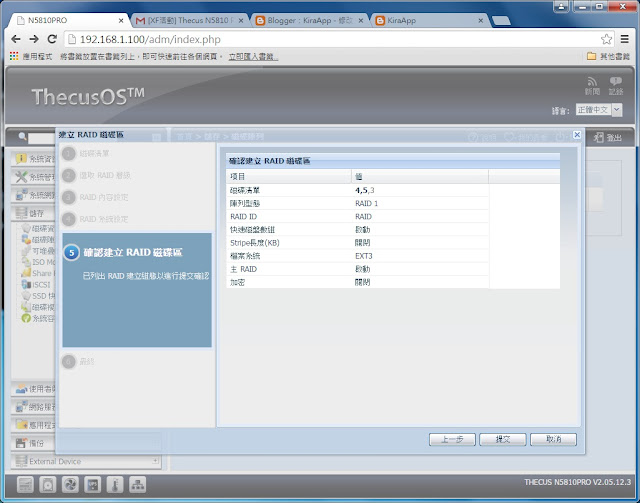This screenshot has height=503, width=640.
Task: Click the system network sidebar icon
Action: click(21, 195)
